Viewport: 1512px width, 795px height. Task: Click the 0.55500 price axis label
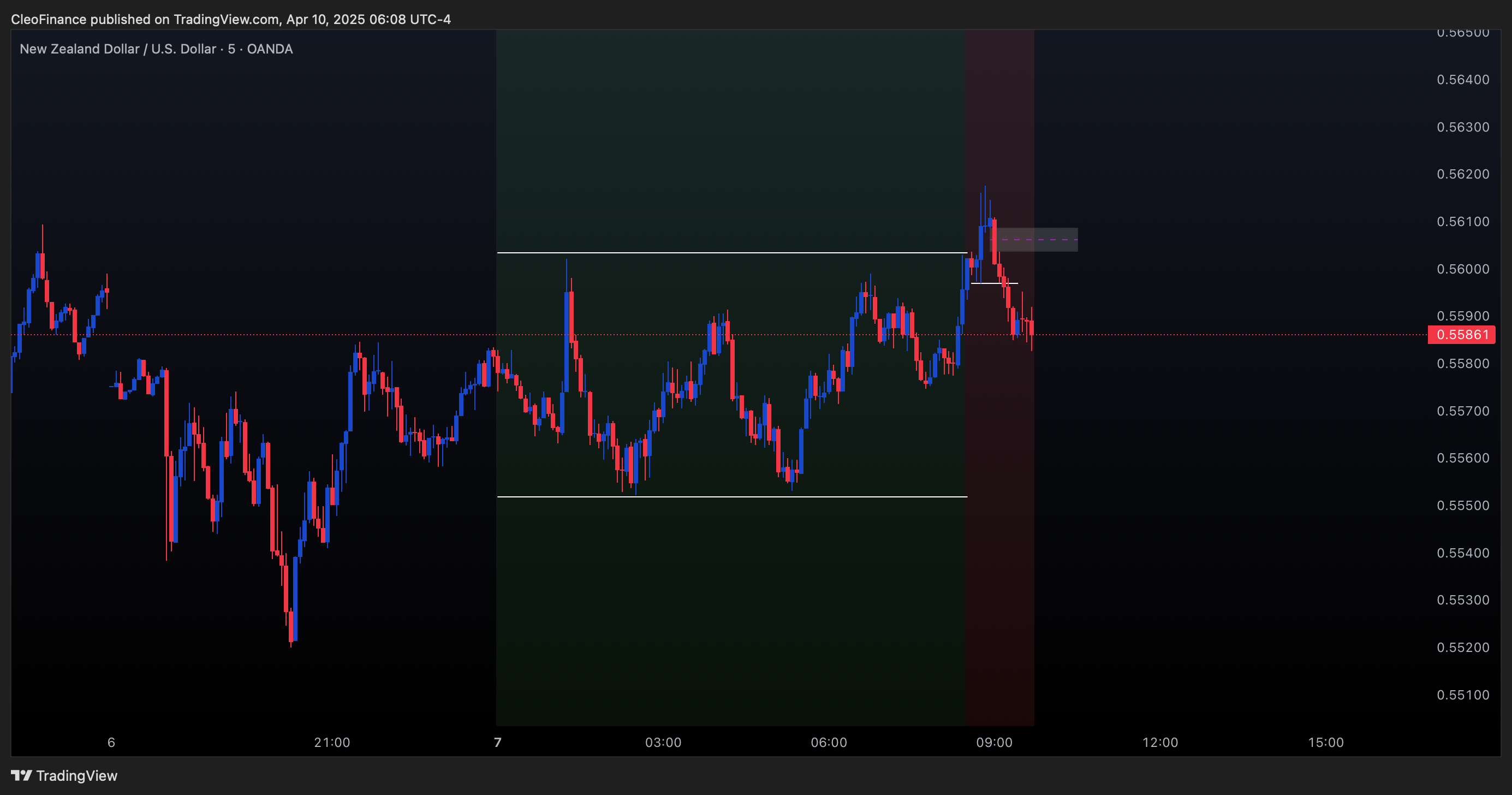[1463, 506]
